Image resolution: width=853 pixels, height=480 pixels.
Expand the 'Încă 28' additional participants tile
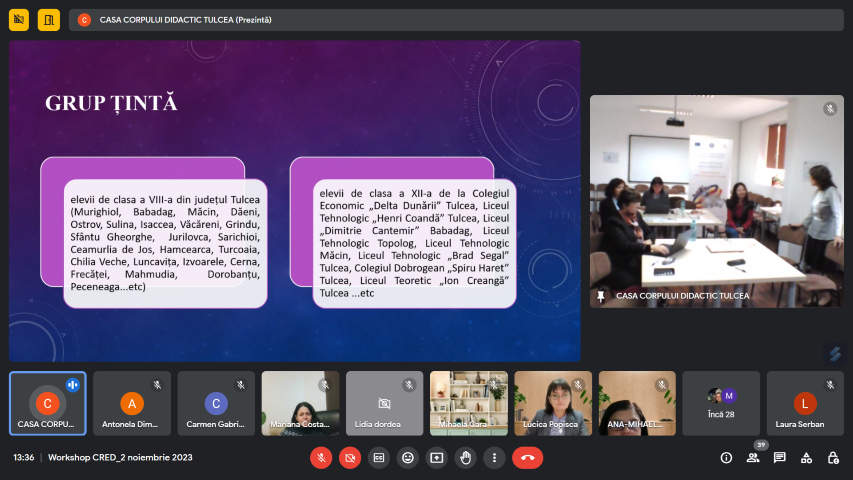[721, 403]
